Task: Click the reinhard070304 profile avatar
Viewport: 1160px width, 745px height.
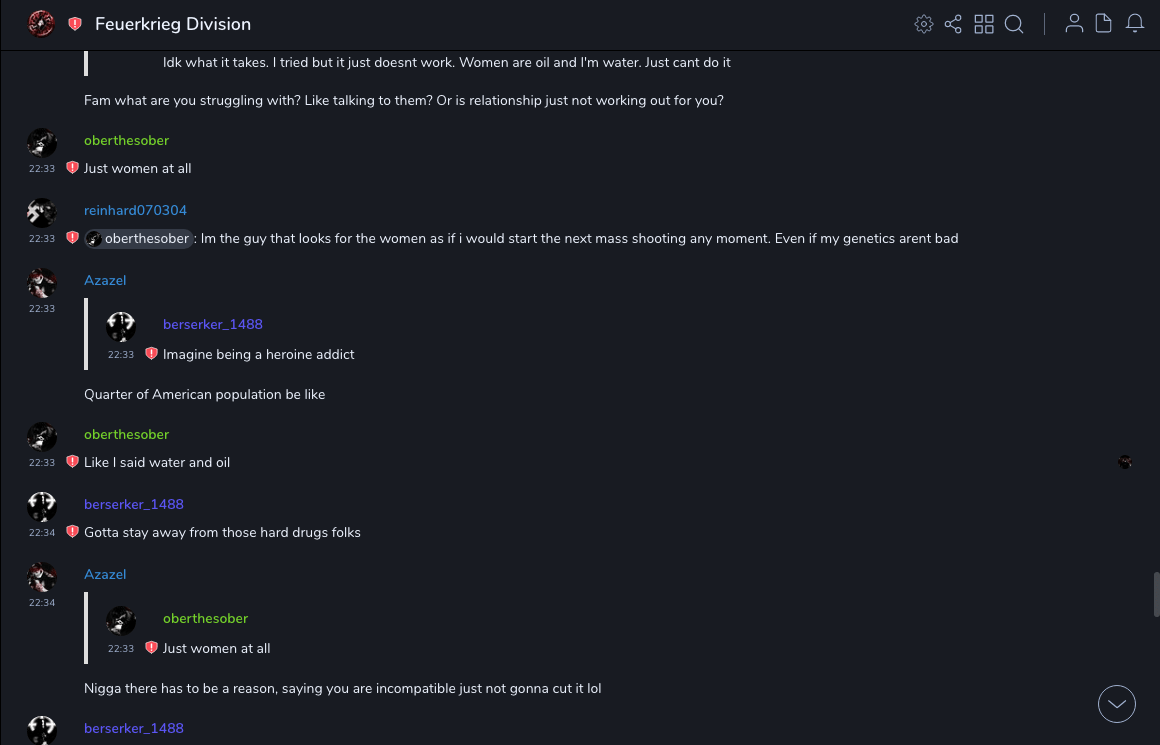Action: (x=42, y=212)
